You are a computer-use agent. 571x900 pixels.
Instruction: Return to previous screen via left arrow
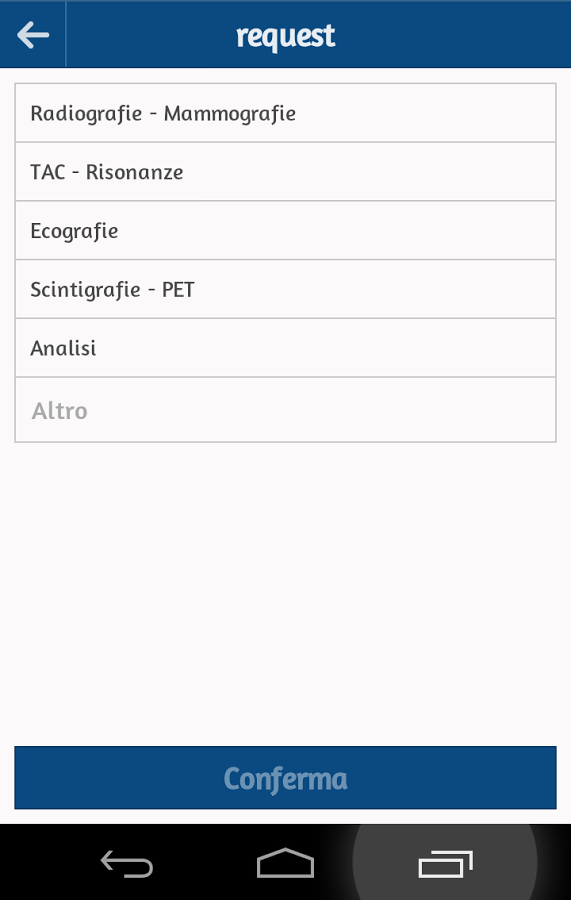pos(33,35)
